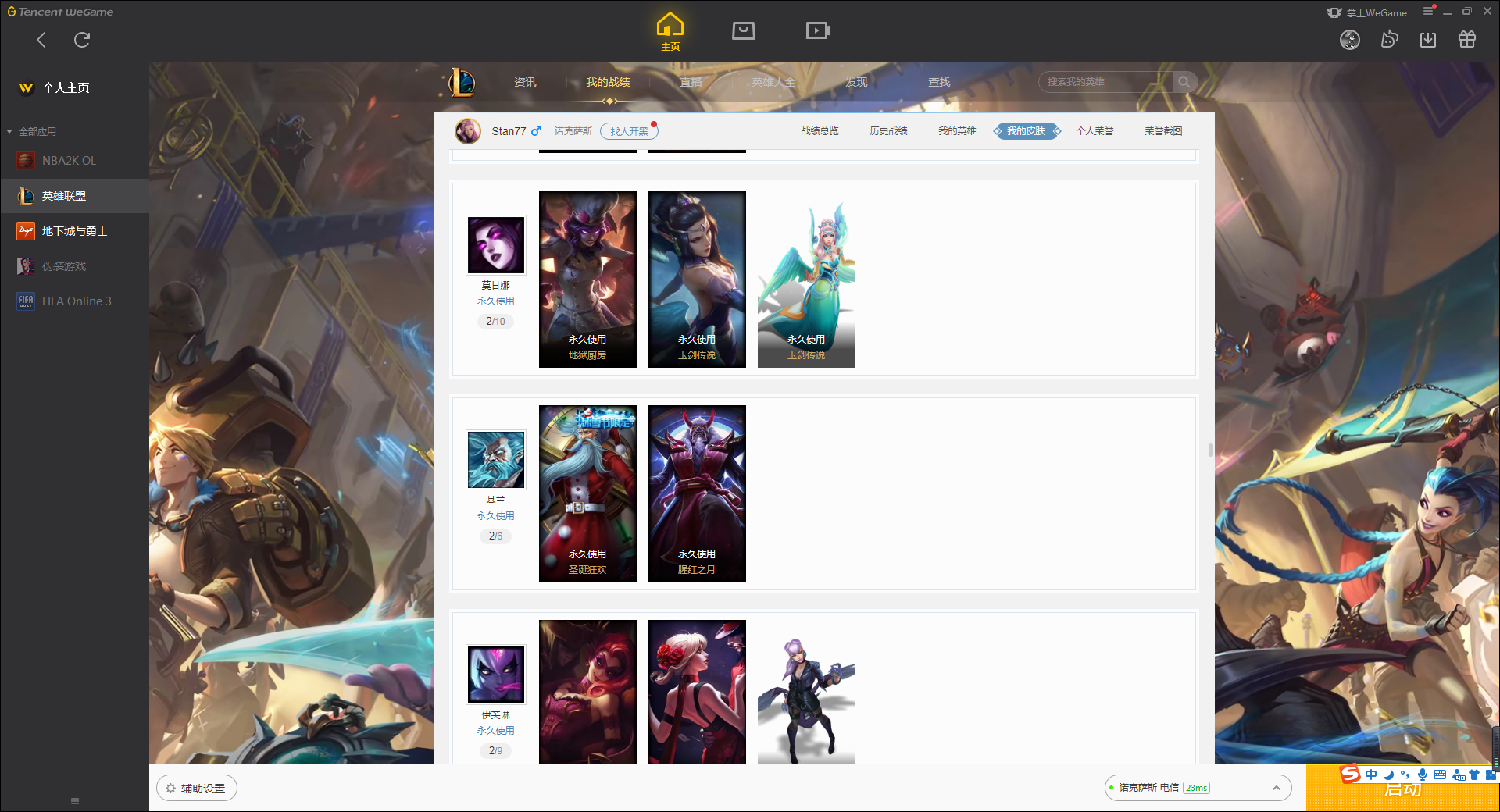Screen dimensions: 1500x812
Task: Toggle Sogou 中 Chinese/English mode
Action: tap(1371, 775)
